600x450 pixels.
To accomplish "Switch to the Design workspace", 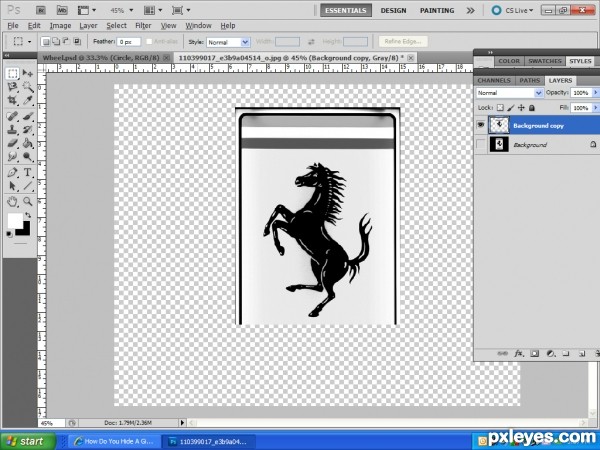I will tap(393, 10).
